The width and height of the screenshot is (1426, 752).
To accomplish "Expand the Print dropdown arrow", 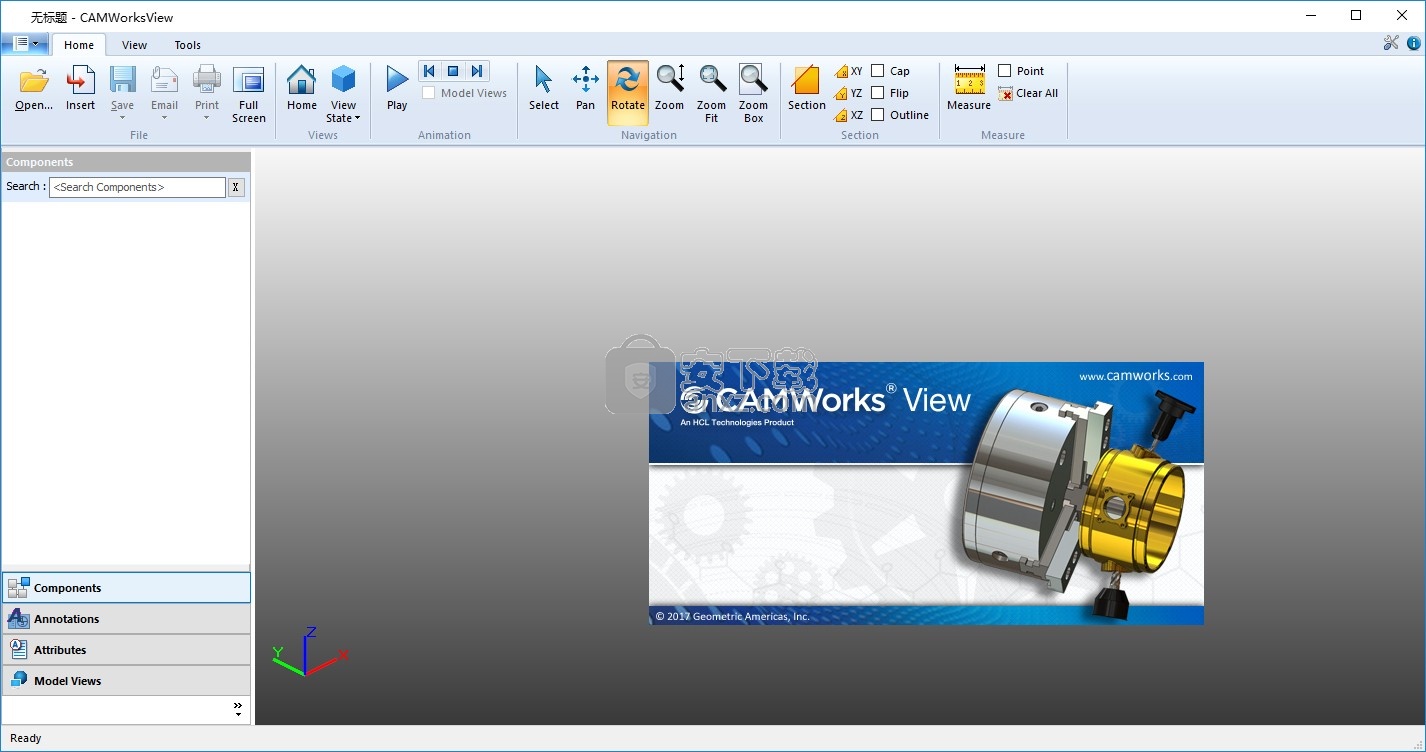I will [207, 118].
